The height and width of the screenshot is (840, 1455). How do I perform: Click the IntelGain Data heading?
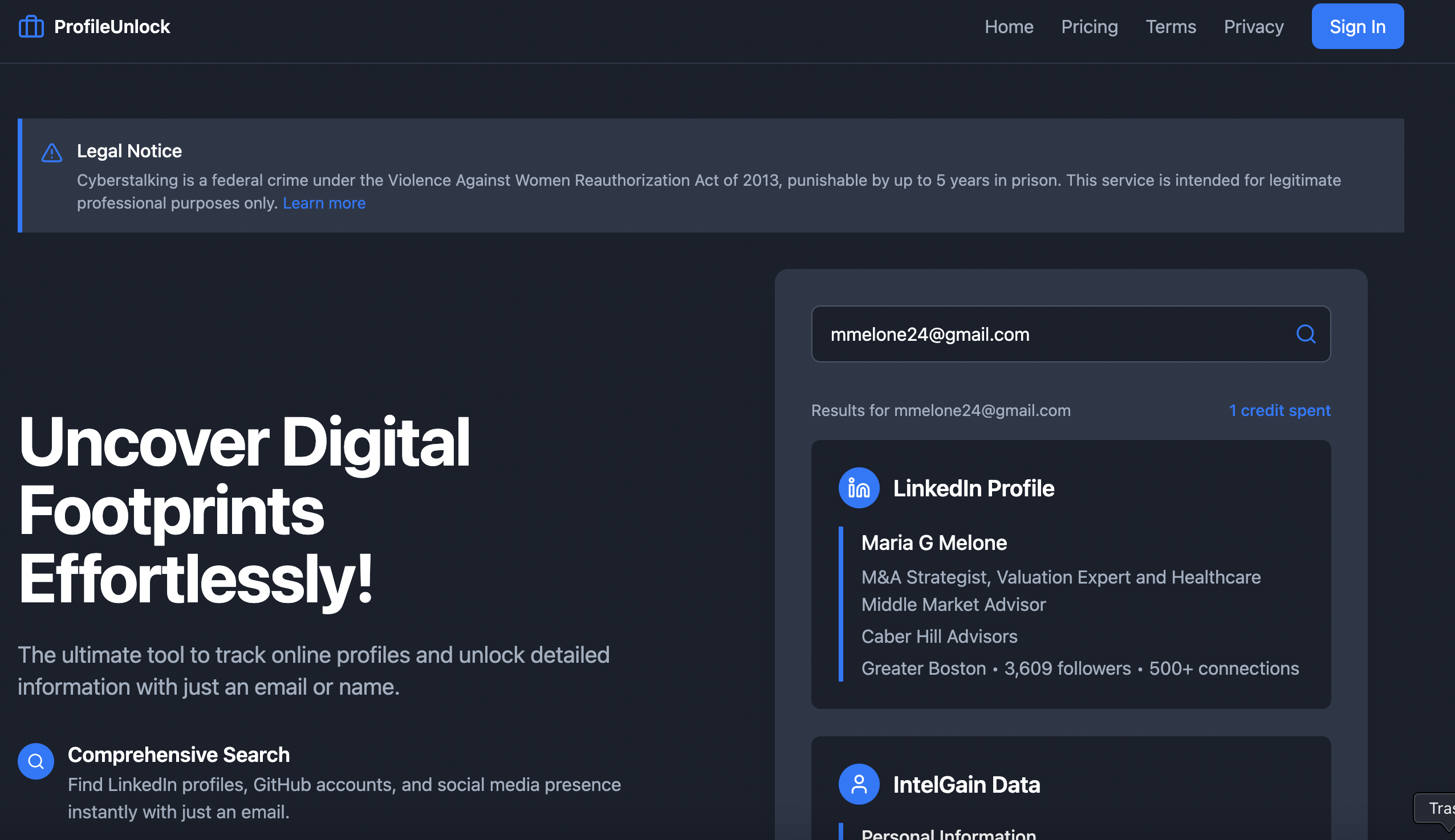(967, 785)
